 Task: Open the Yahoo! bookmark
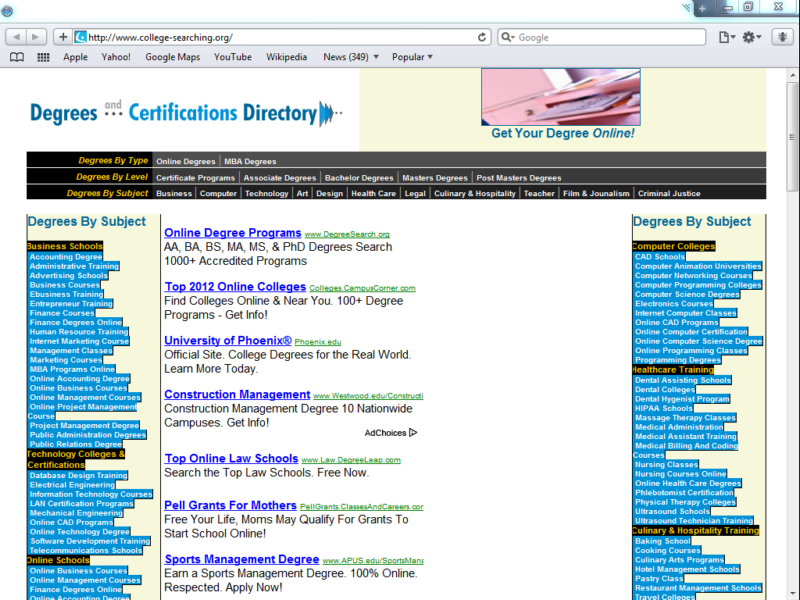(116, 57)
